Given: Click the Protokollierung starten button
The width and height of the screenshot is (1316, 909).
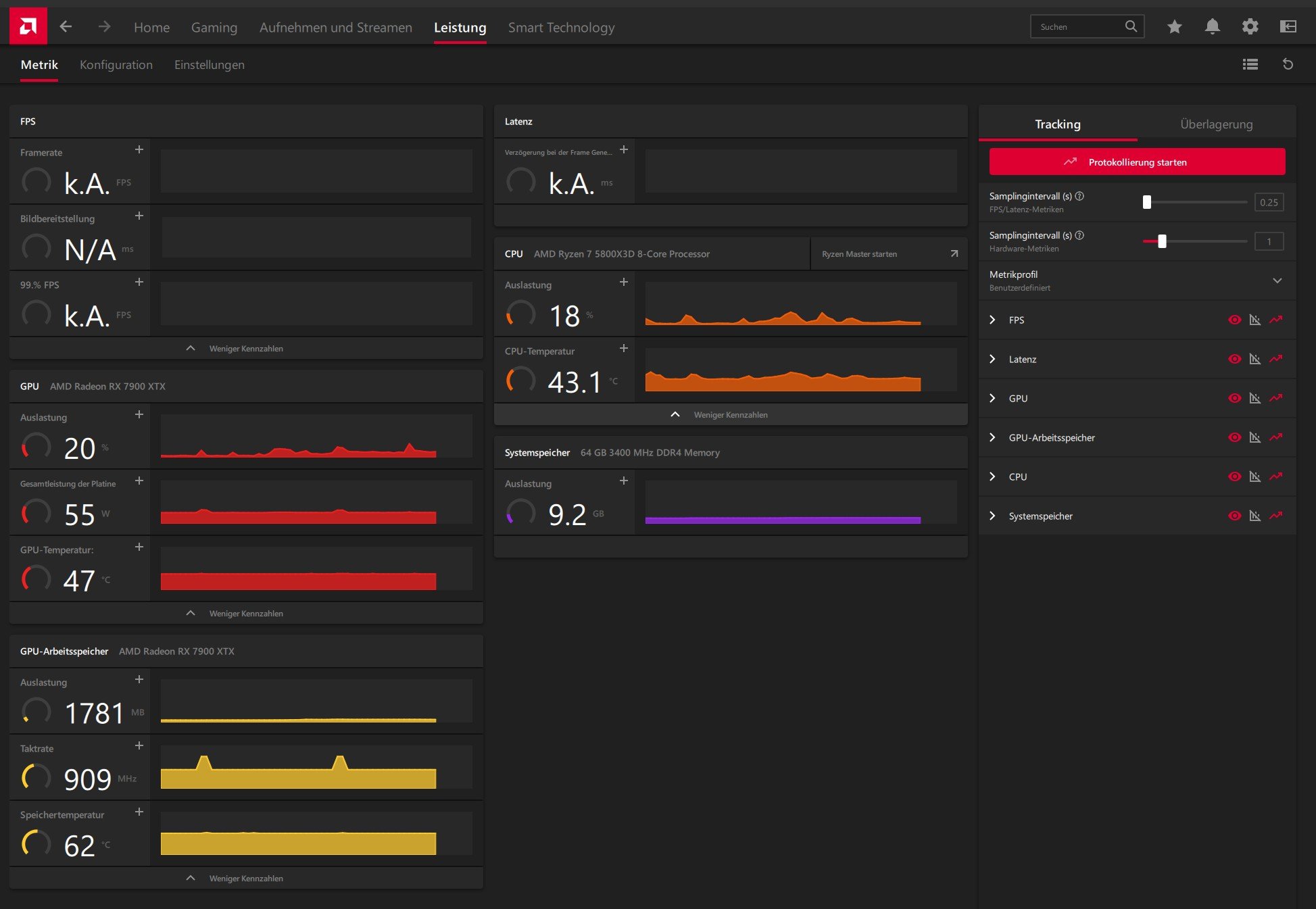Looking at the screenshot, I should click(x=1137, y=162).
